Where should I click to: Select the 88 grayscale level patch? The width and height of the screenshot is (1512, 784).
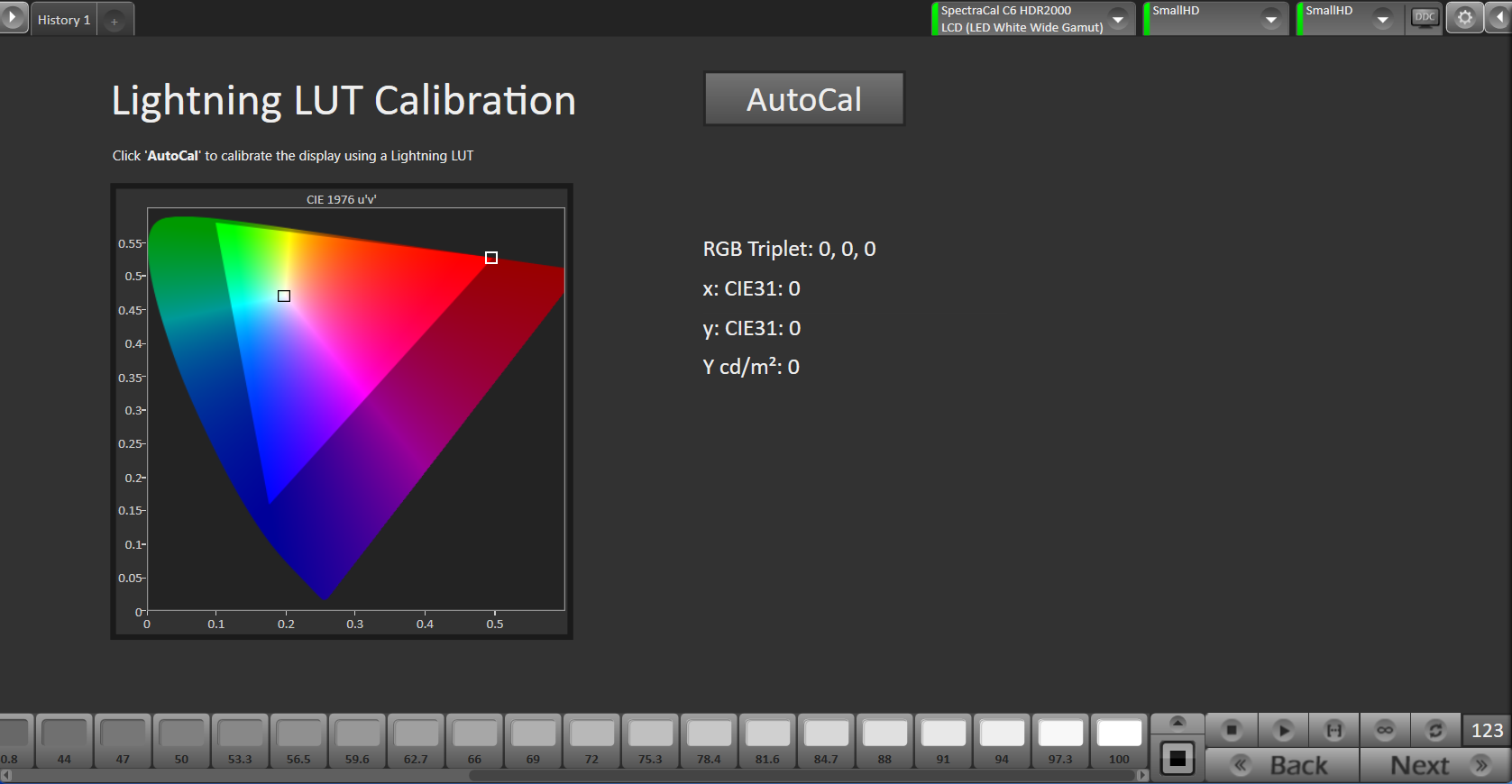click(x=884, y=741)
